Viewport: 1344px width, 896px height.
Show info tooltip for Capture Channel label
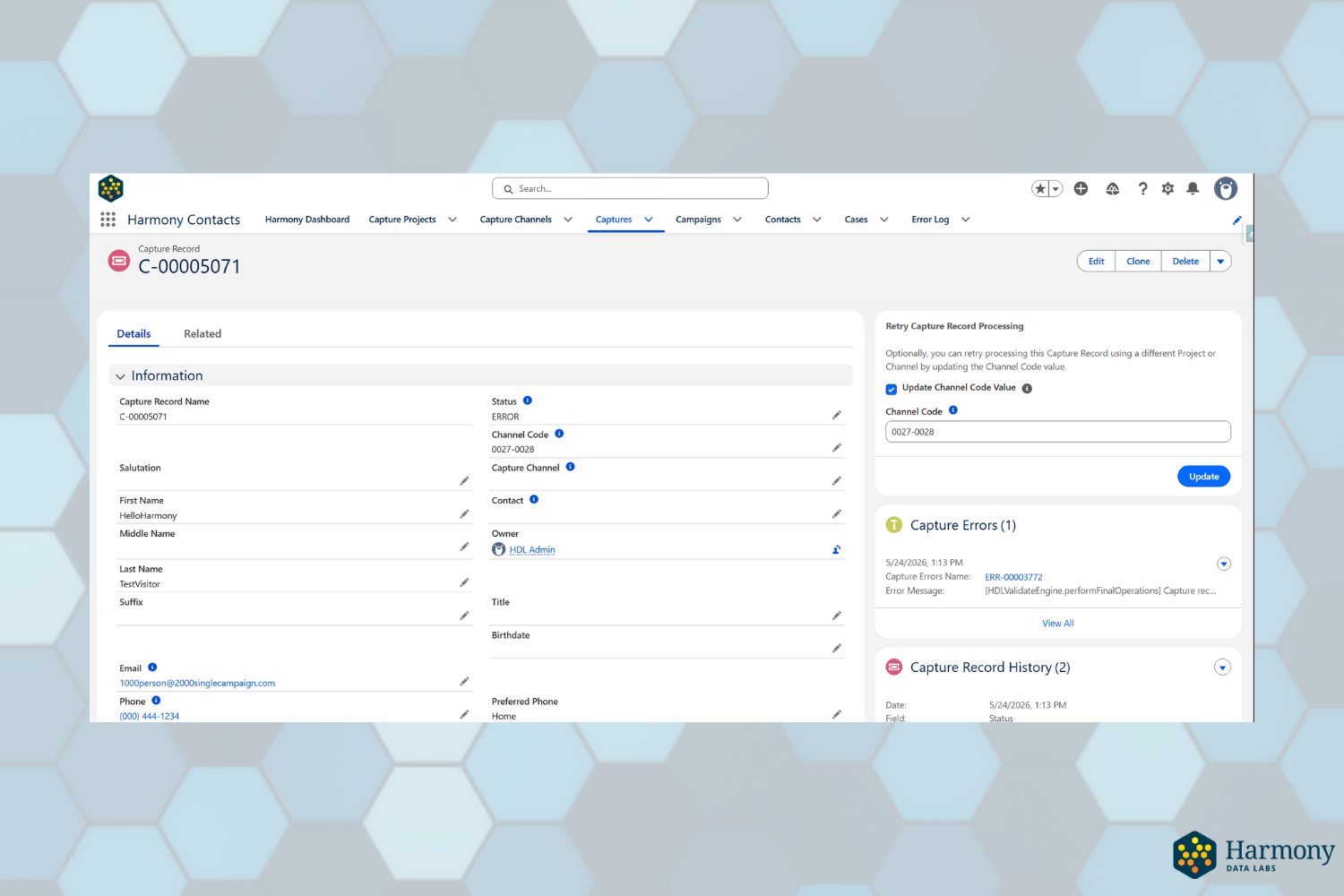(x=571, y=467)
